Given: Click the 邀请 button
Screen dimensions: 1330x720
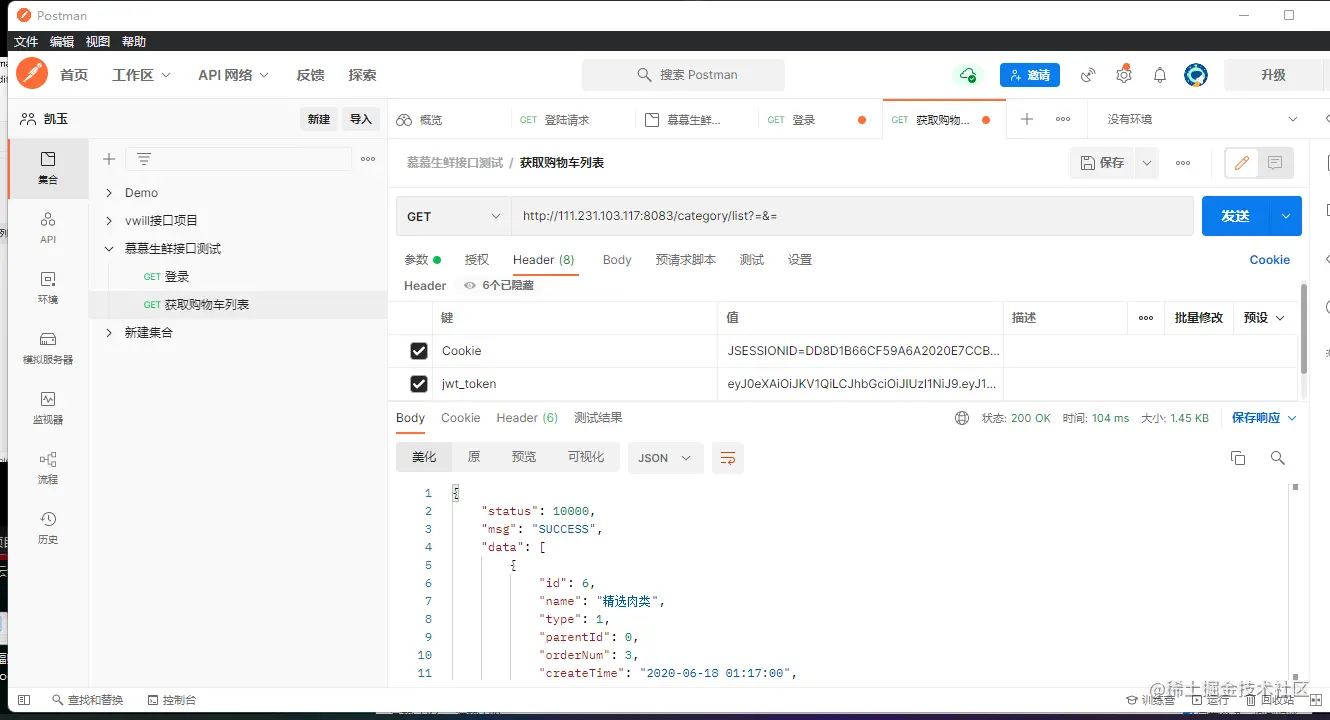Looking at the screenshot, I should 1030,75.
